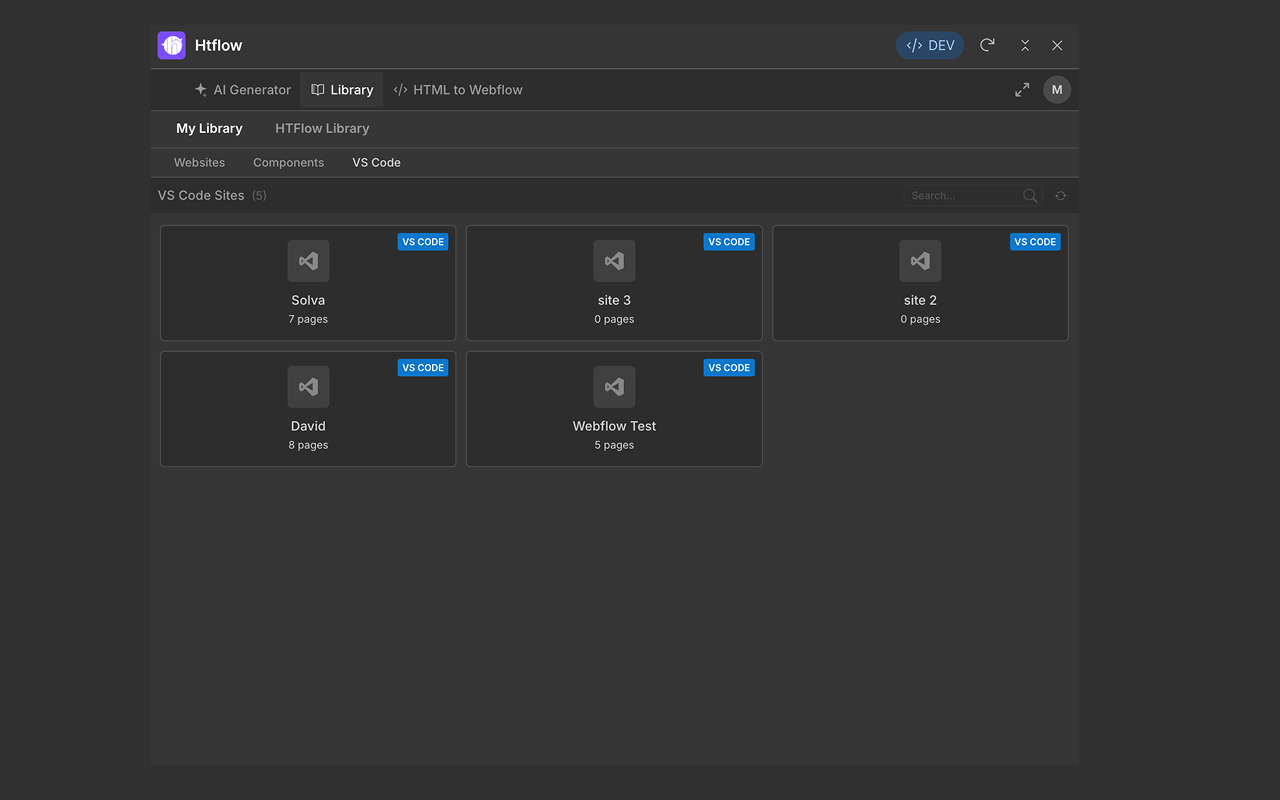Click the Htflow title text
1280x800 pixels.
click(218, 45)
